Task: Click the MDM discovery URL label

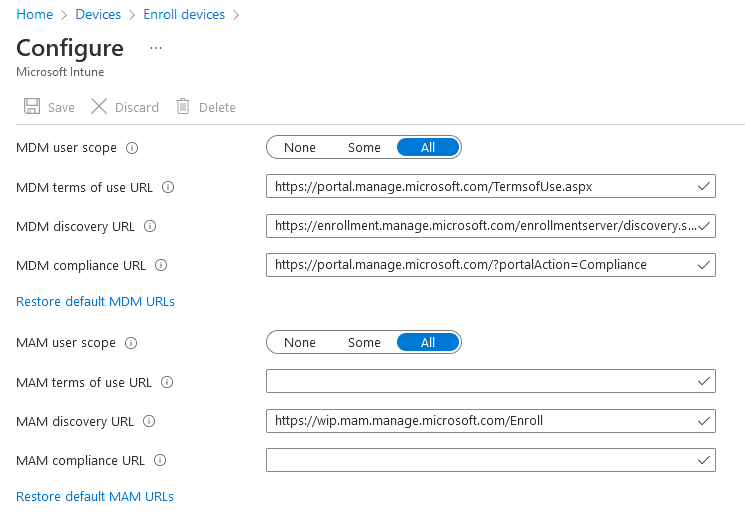Action: (76, 227)
